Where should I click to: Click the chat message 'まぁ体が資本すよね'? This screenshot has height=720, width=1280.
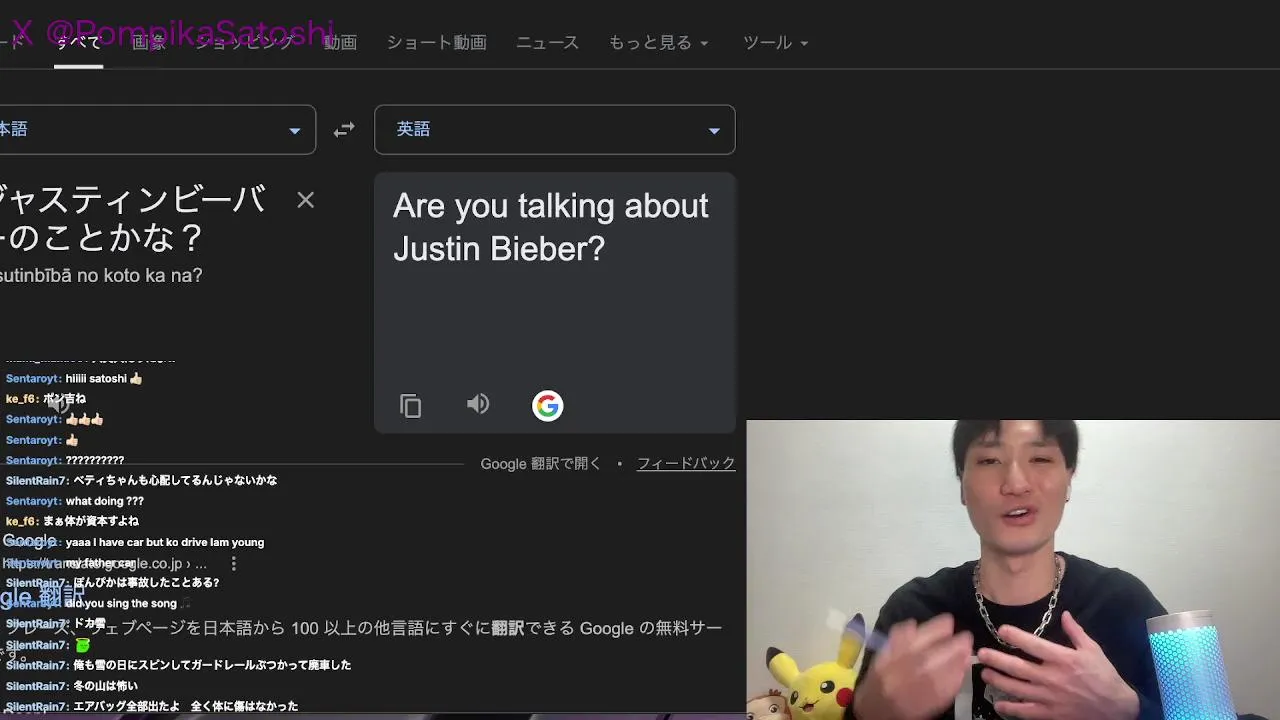click(91, 521)
